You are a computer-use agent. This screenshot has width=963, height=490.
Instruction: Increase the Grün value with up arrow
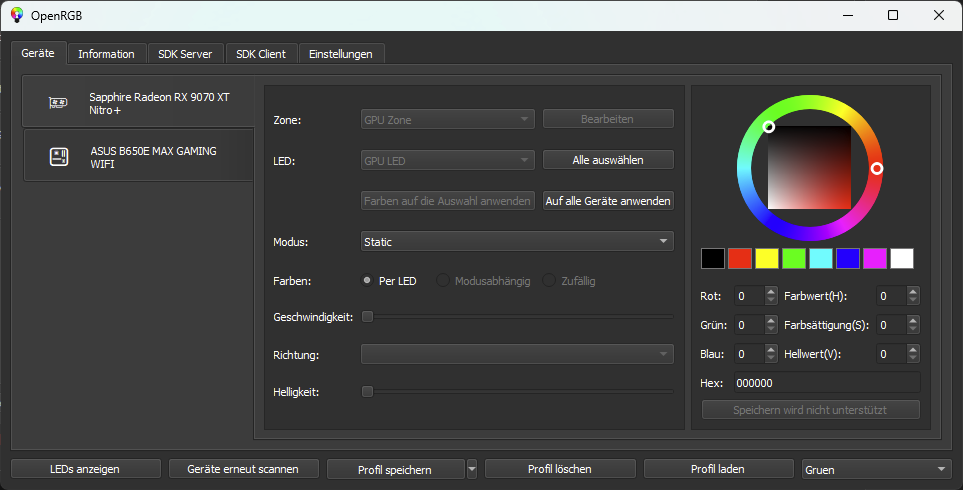click(771, 320)
